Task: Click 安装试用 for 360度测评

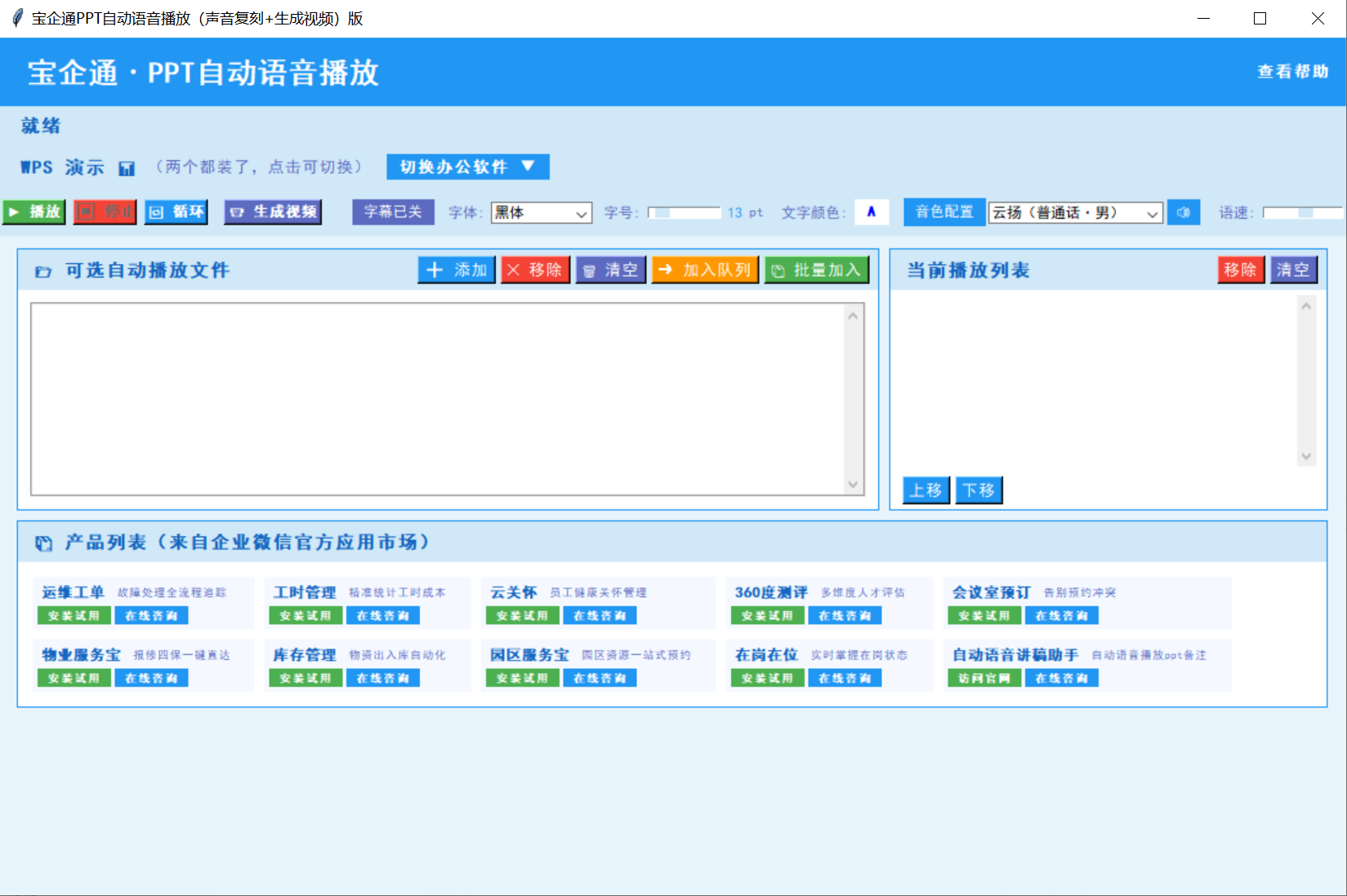Action: 768,616
